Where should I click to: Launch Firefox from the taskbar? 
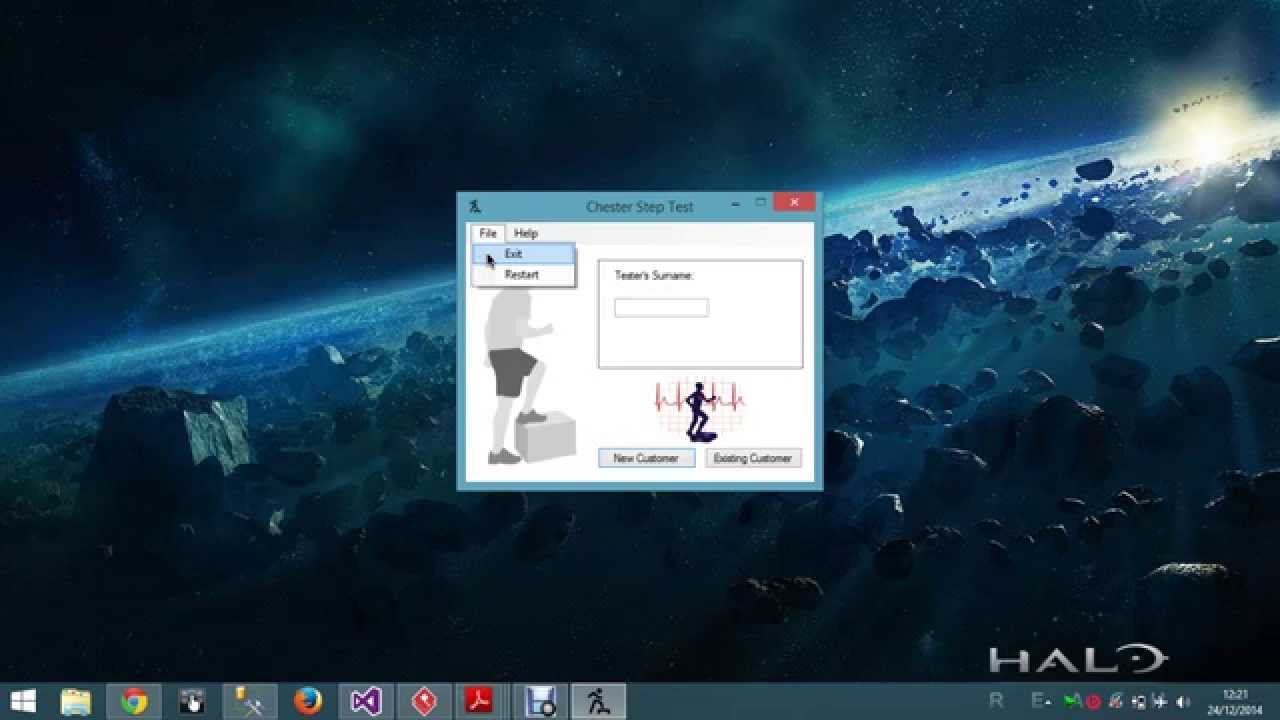[307, 702]
